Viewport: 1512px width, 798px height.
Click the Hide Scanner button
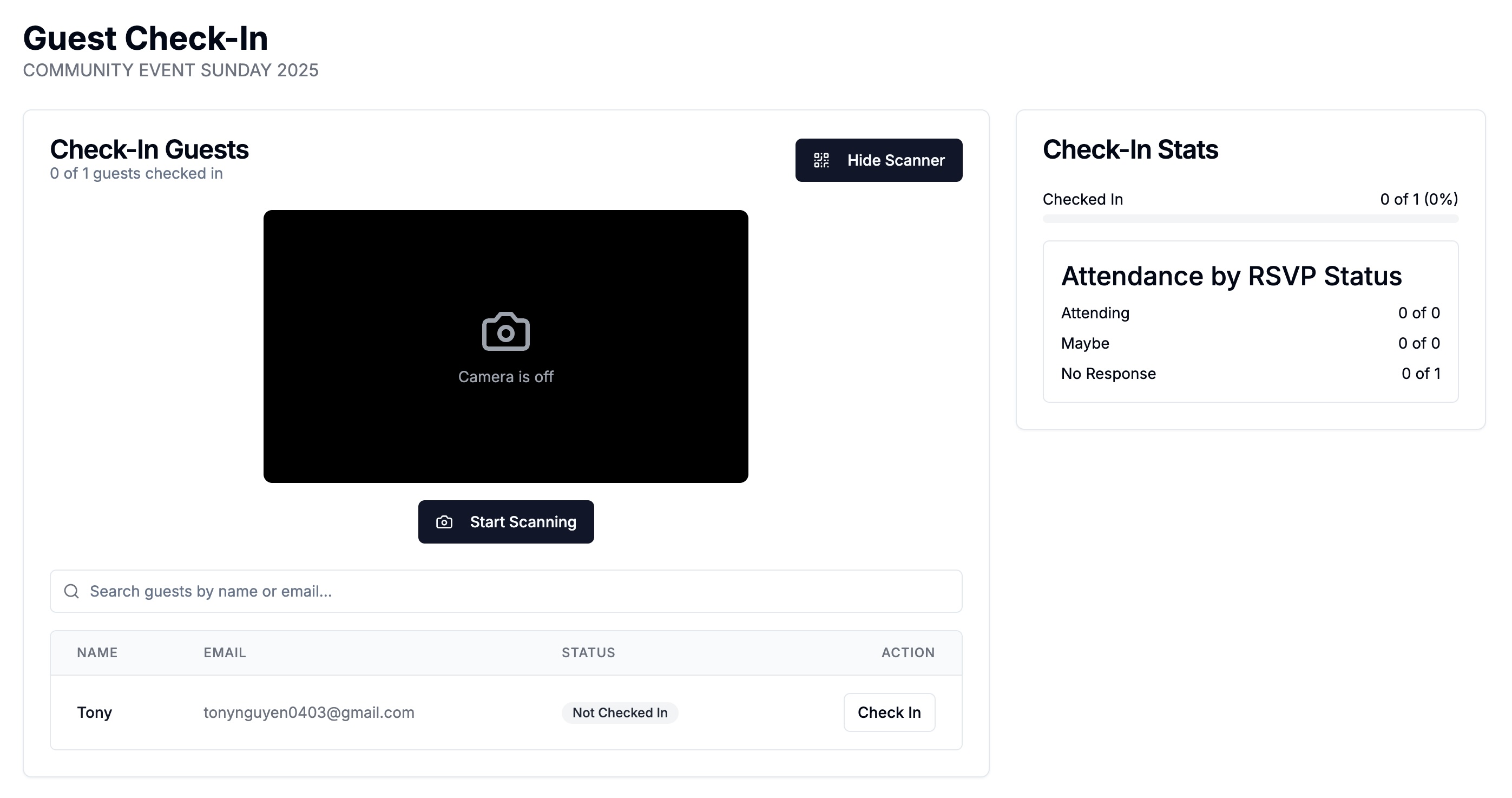click(879, 160)
